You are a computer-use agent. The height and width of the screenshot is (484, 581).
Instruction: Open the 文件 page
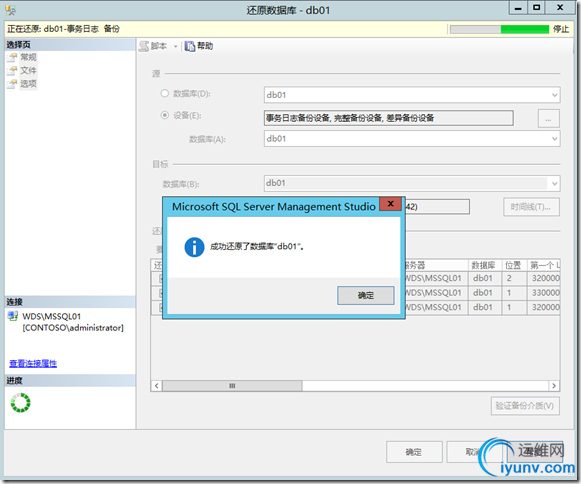click(x=29, y=70)
